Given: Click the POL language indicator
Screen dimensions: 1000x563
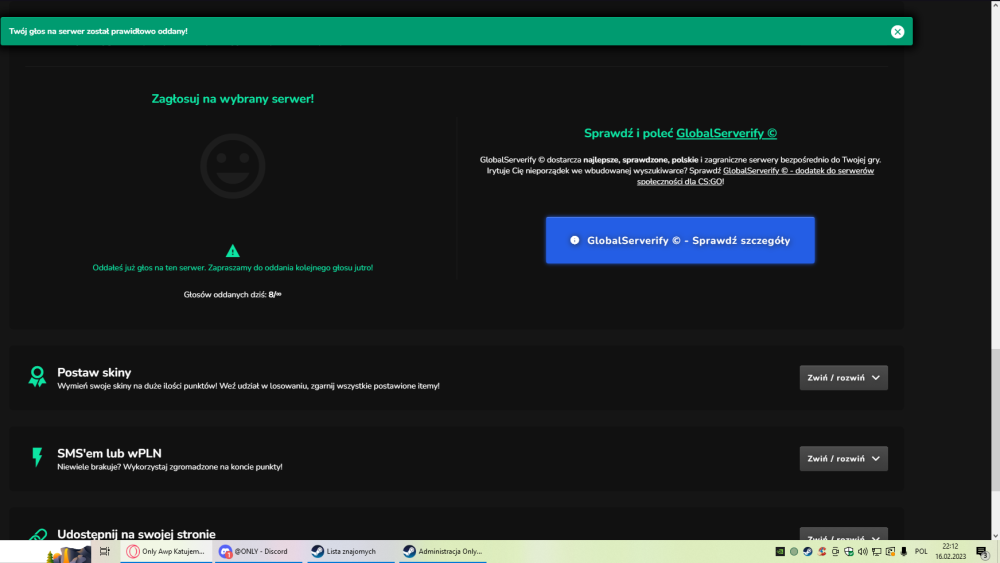Looking at the screenshot, I should pyautogui.click(x=921, y=552).
